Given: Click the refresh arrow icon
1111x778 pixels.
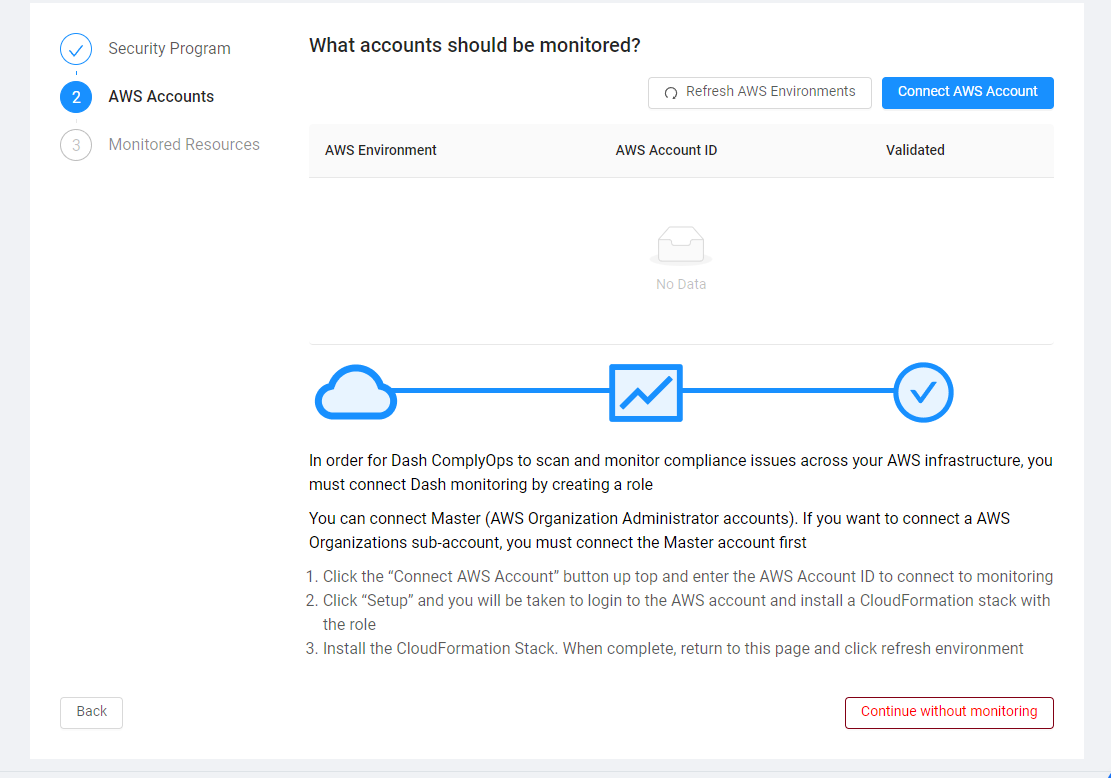Looking at the screenshot, I should pyautogui.click(x=671, y=93).
